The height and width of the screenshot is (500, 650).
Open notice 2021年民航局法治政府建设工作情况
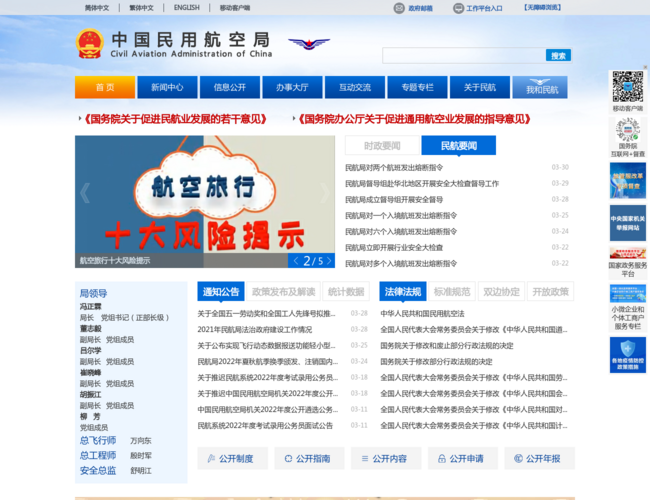point(255,330)
